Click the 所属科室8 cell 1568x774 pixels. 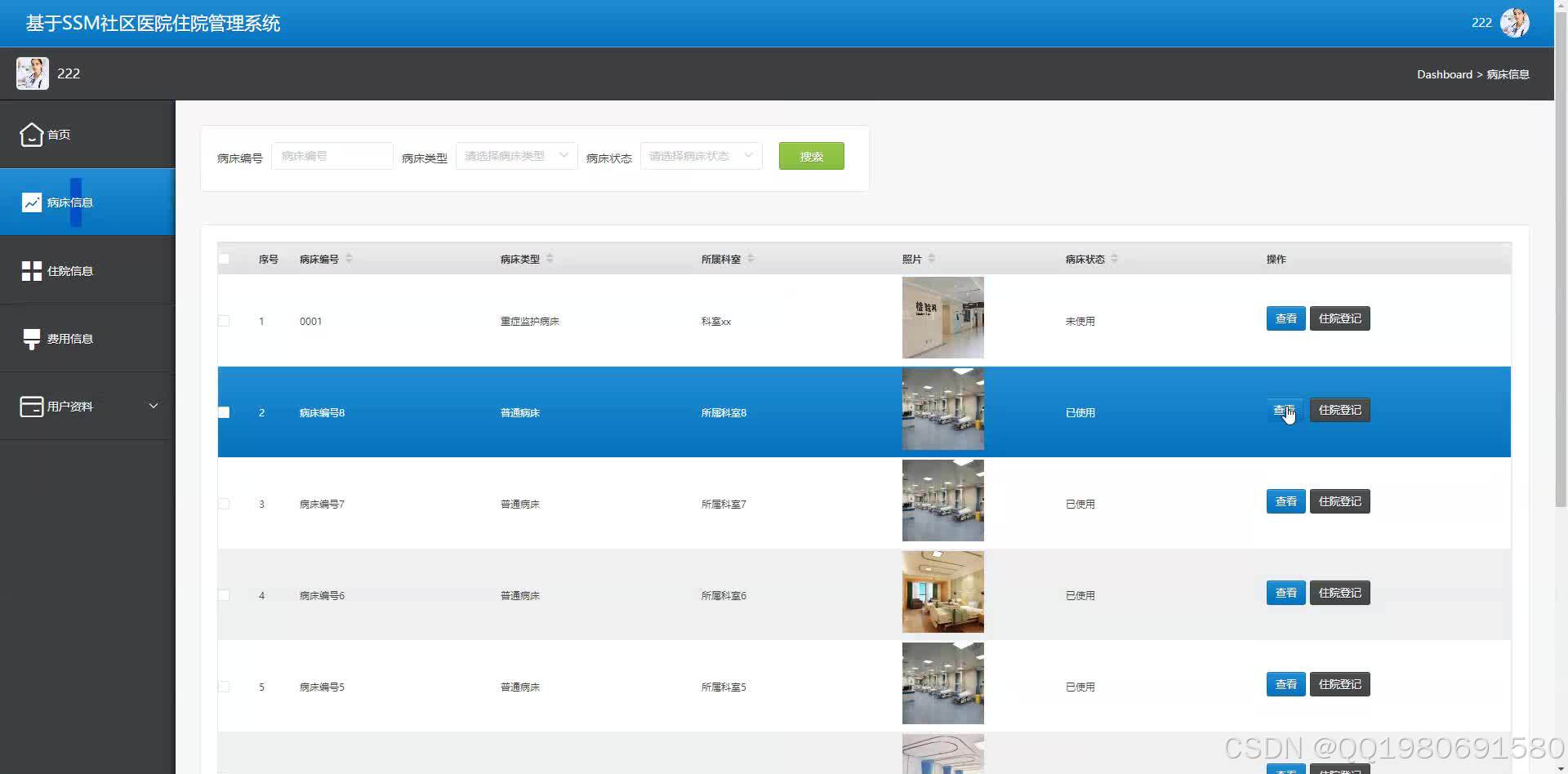[x=724, y=413]
